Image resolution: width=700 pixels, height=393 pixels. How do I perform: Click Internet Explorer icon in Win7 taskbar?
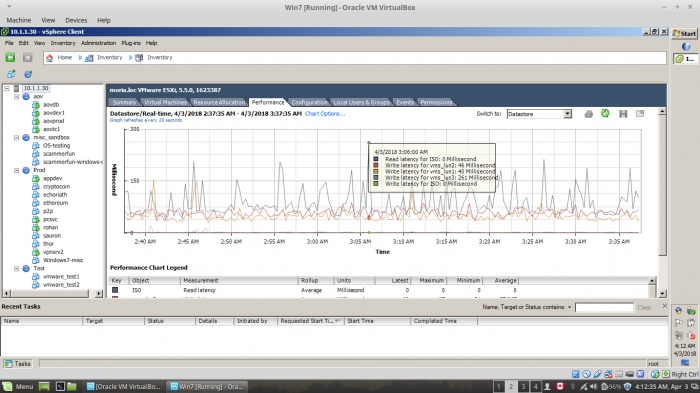point(686,46)
